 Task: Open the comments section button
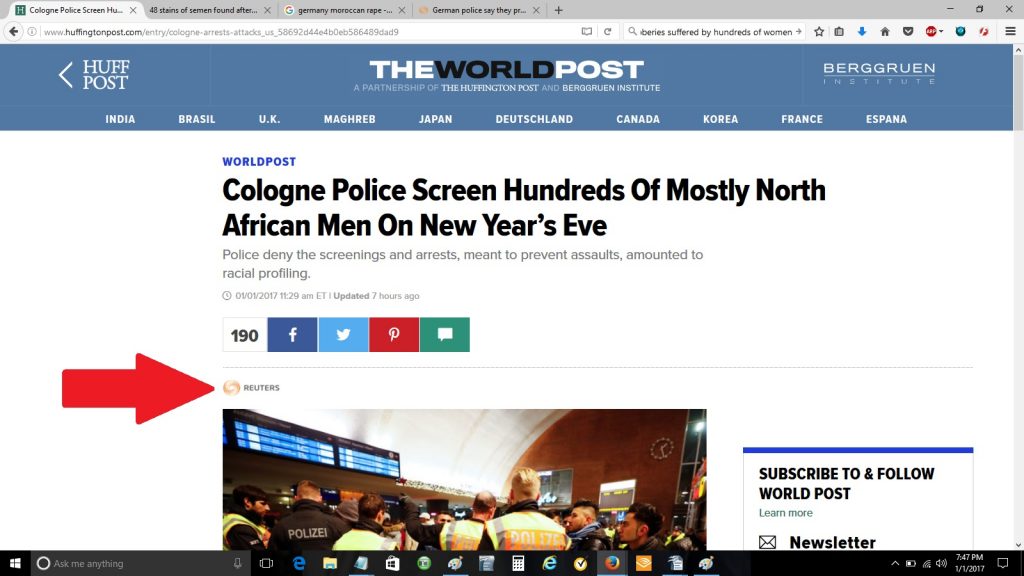tap(445, 335)
